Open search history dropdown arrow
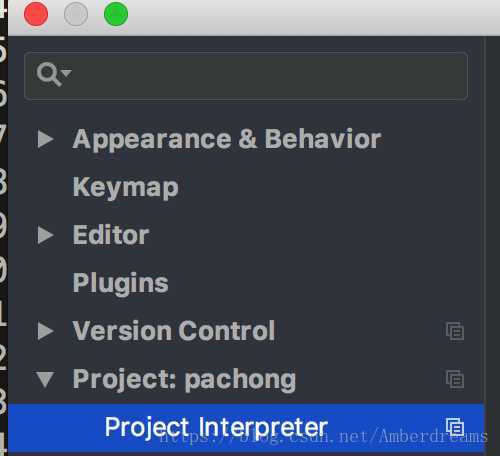The height and width of the screenshot is (456, 500). click(67, 73)
